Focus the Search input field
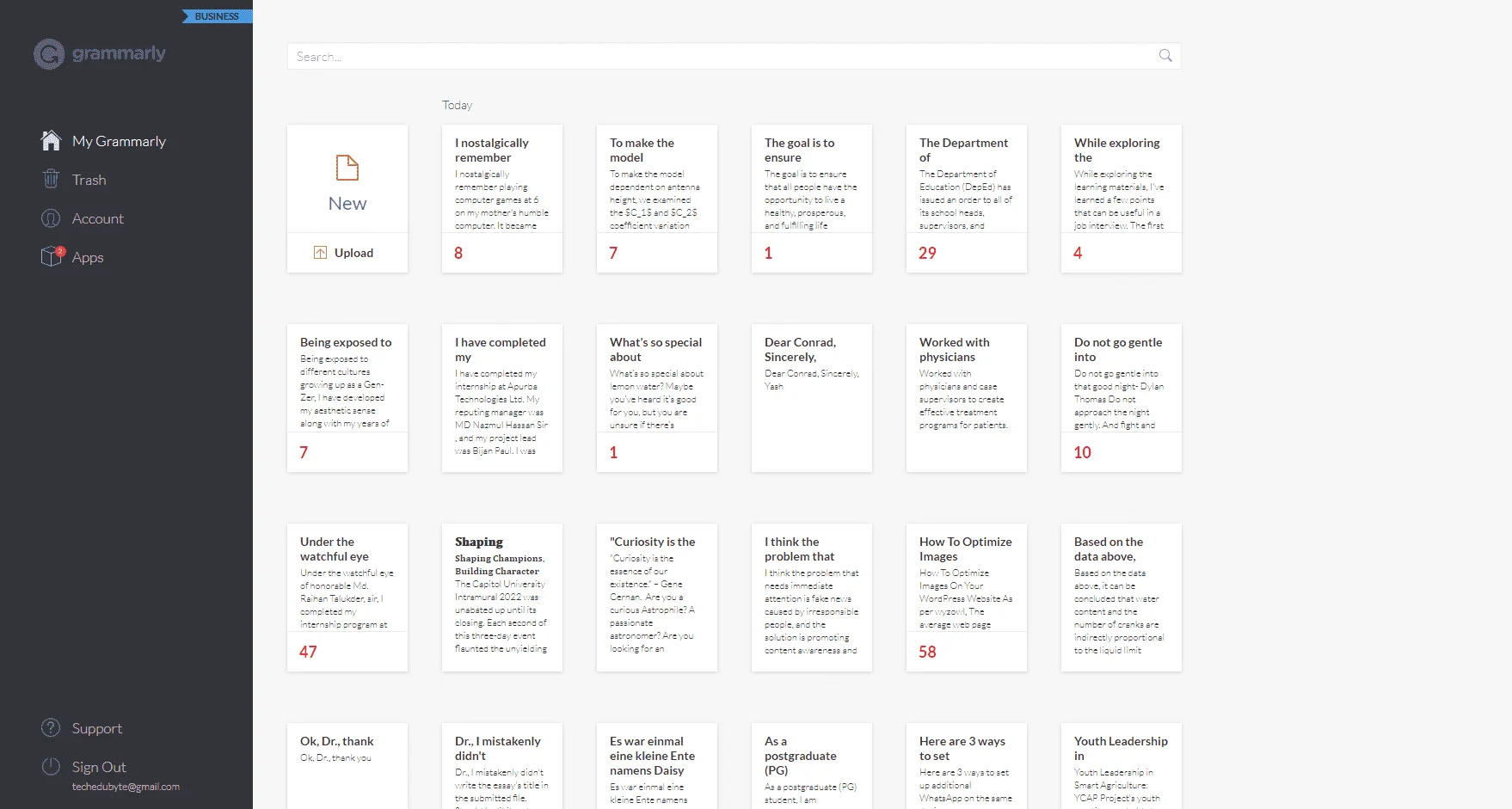Screen dimensions: 1512x809 pos(734,56)
